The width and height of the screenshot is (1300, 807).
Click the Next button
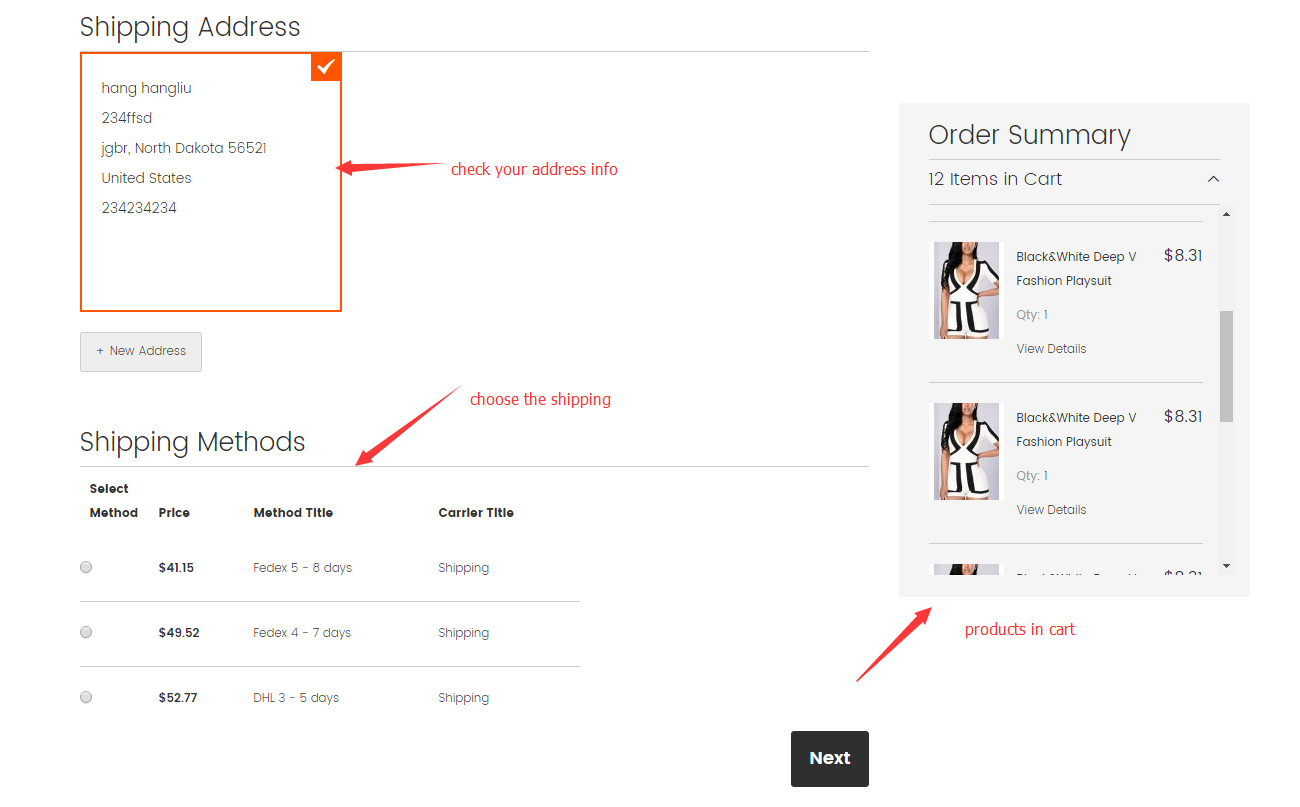coord(830,758)
